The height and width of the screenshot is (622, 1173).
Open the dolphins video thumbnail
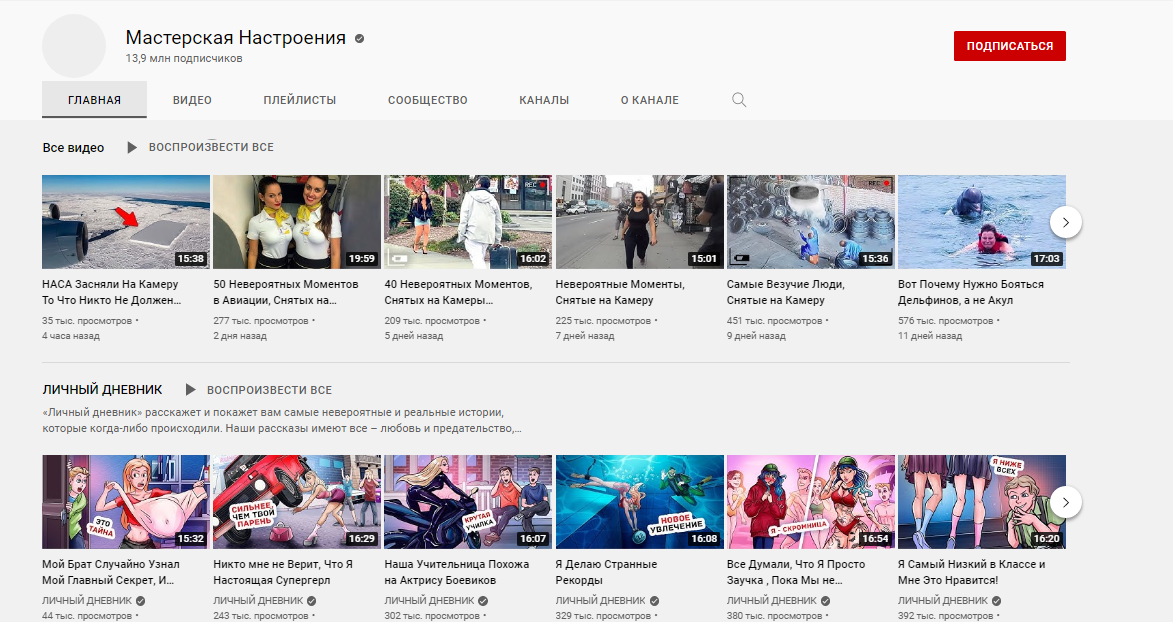(981, 222)
